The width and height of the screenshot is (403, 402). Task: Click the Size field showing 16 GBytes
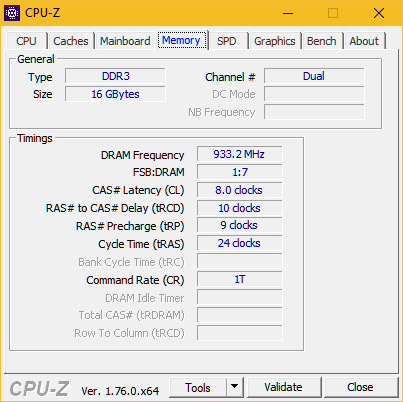coord(115,94)
